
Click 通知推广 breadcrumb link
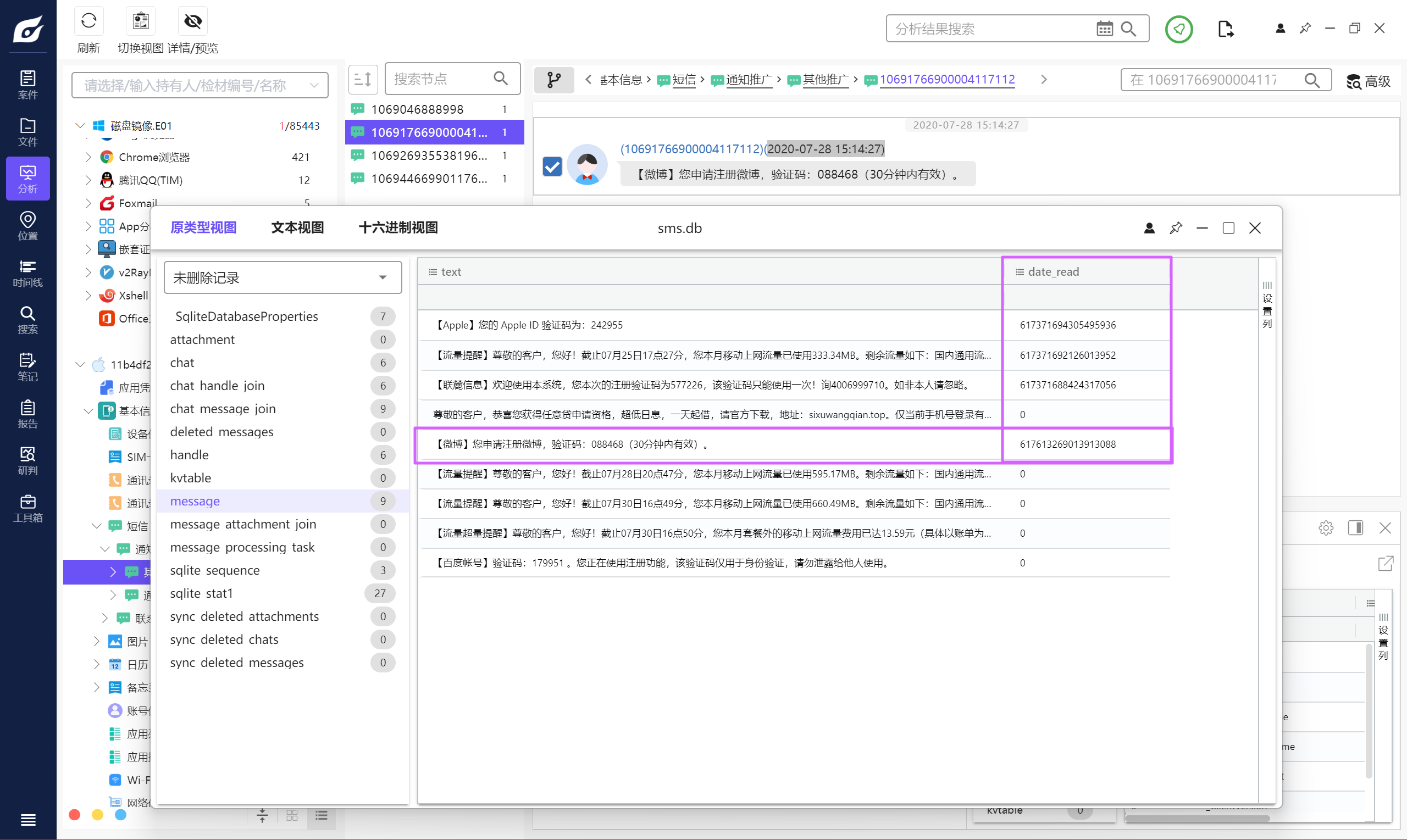tap(749, 80)
